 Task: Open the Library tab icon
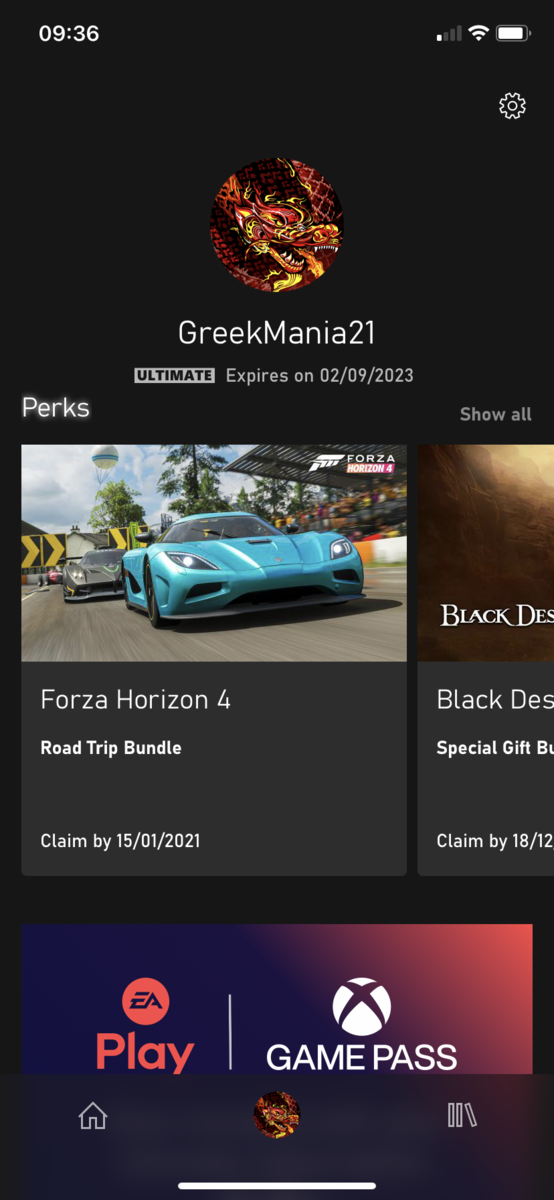(461, 1115)
